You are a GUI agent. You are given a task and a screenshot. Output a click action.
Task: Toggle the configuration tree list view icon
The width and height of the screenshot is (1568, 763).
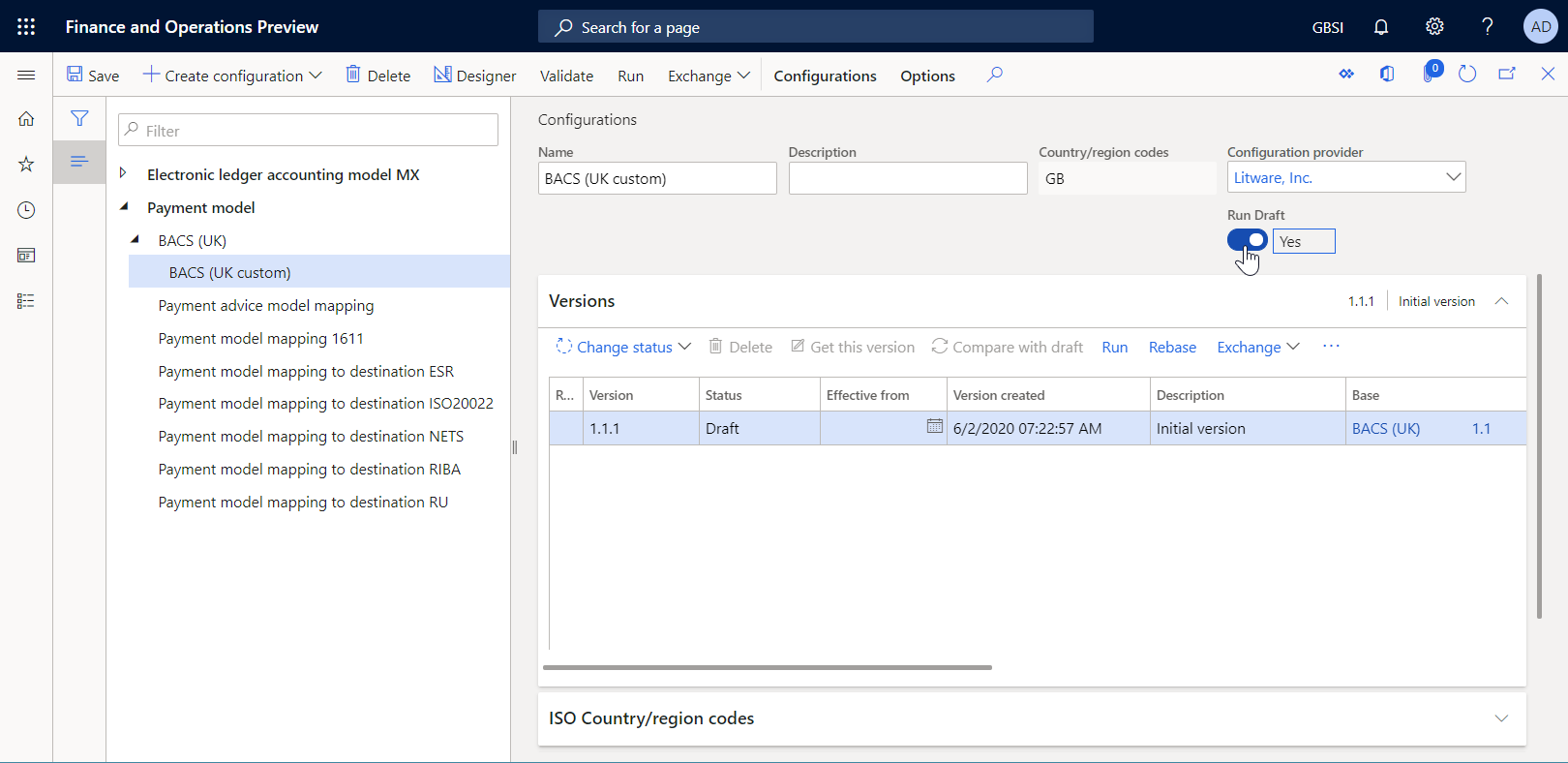[x=79, y=161]
